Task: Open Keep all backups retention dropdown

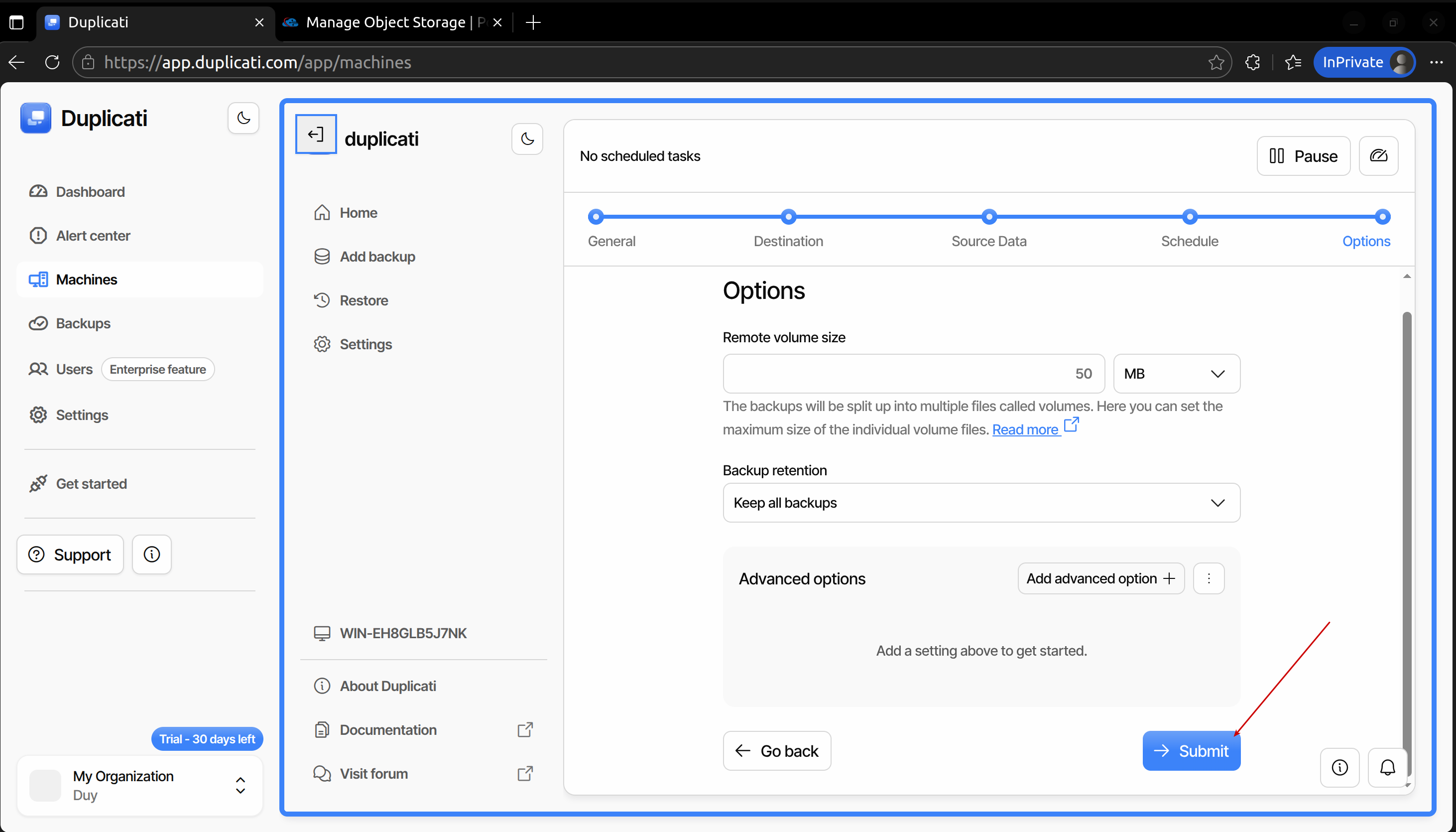Action: coord(981,503)
